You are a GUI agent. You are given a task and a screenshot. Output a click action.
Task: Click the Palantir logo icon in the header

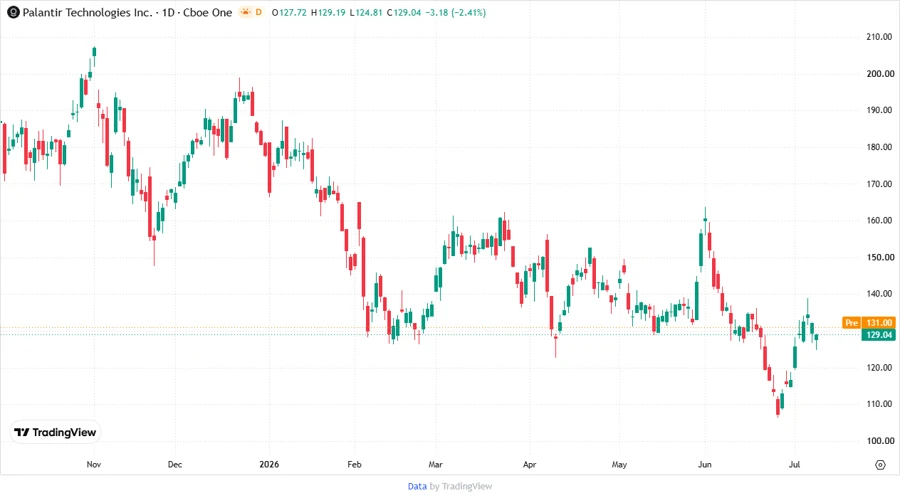[x=13, y=12]
